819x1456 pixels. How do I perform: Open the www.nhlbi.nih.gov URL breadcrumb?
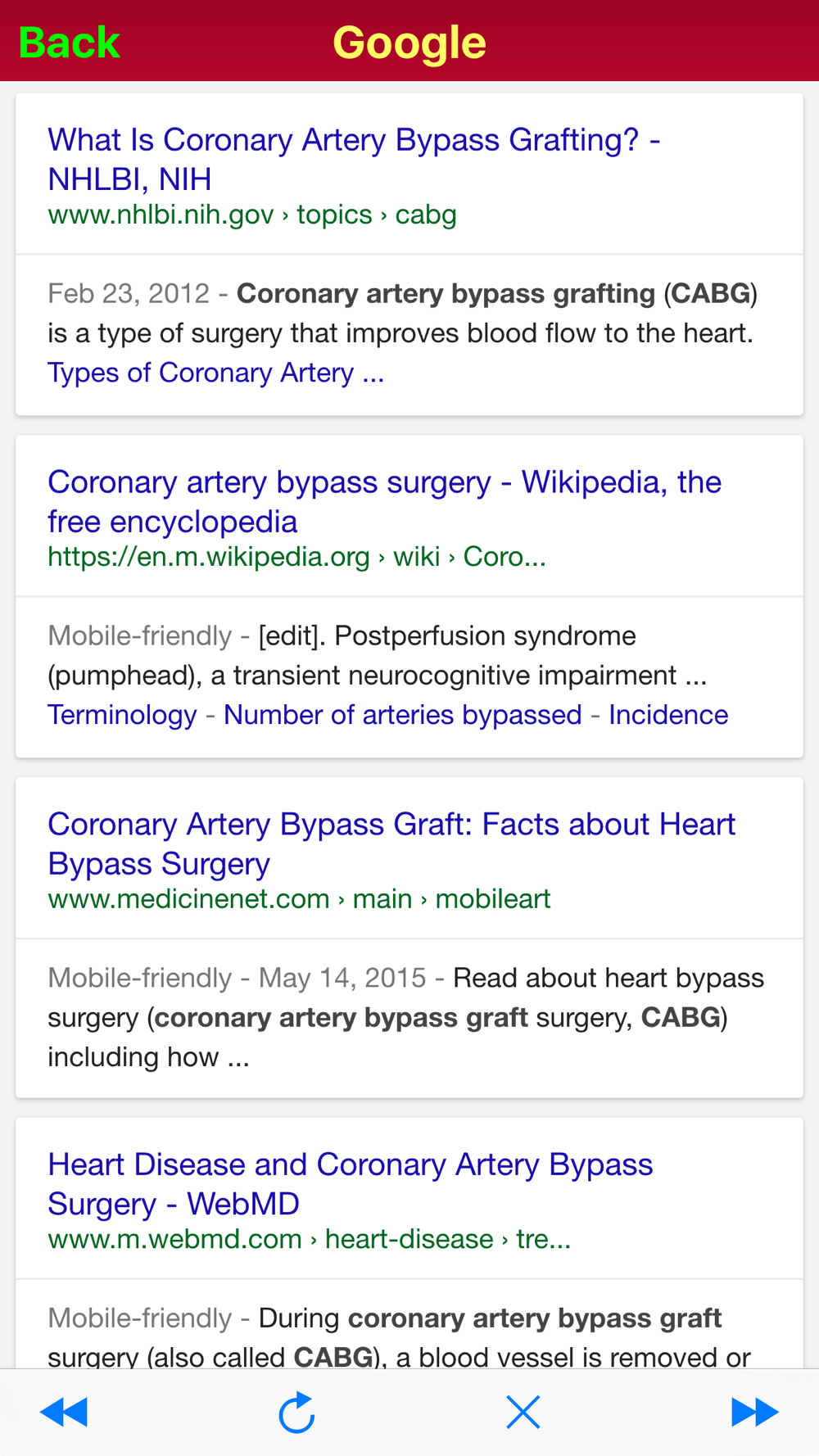coord(252,215)
